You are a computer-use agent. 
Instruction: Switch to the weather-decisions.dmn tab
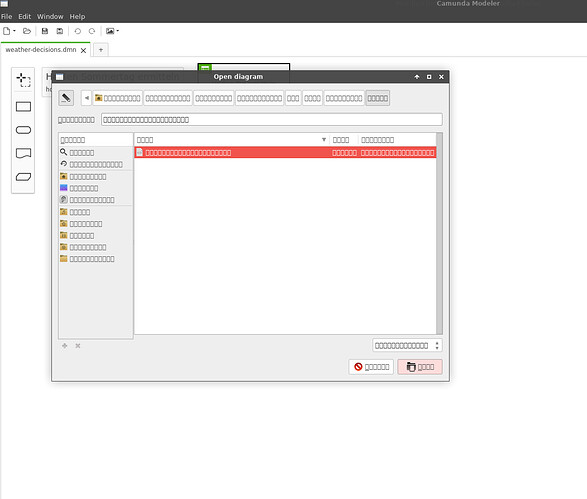tap(41, 50)
